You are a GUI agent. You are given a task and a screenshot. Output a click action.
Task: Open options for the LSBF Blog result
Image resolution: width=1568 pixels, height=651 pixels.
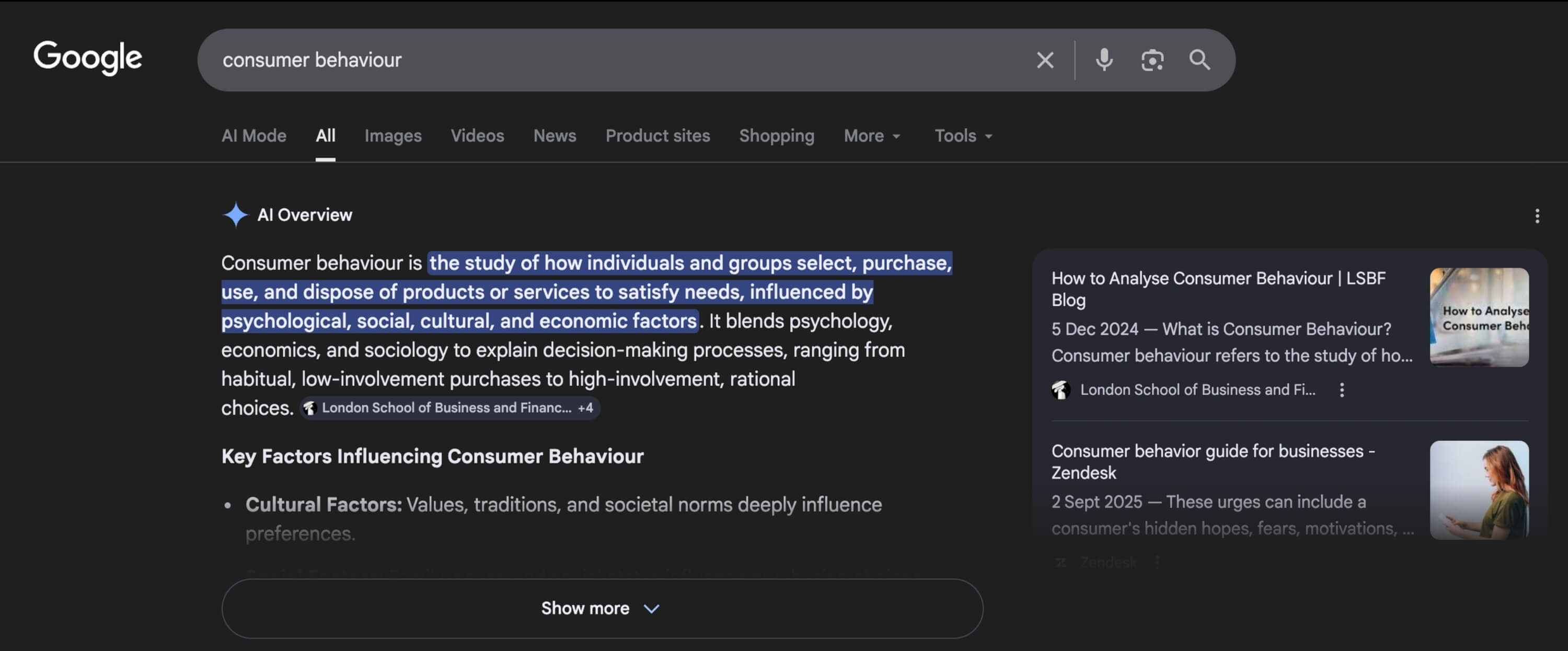[1343, 390]
